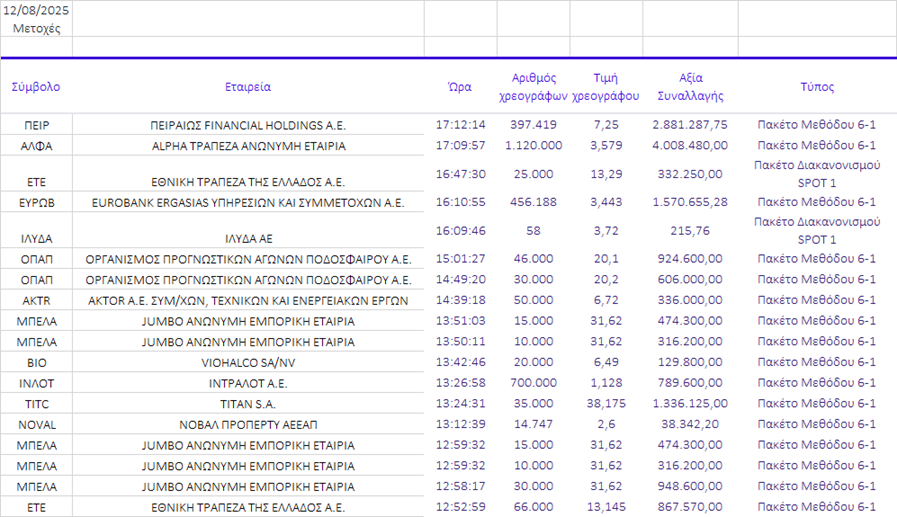
Task: Select ΠΕΙΡΑΙΩΣ FINANCIAL HOLDINGS A.E. cell
Action: [248, 125]
